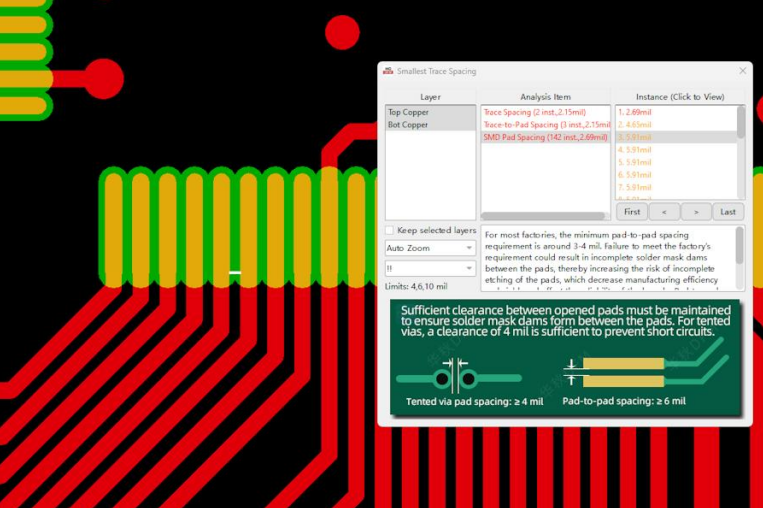Image resolution: width=763 pixels, height=508 pixels.
Task: Open the Auto Zoom dropdown
Action: (x=430, y=248)
